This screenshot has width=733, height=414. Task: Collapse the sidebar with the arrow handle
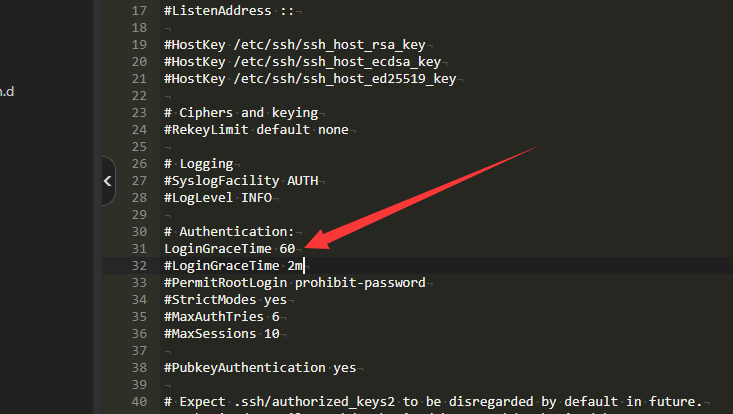tap(108, 181)
